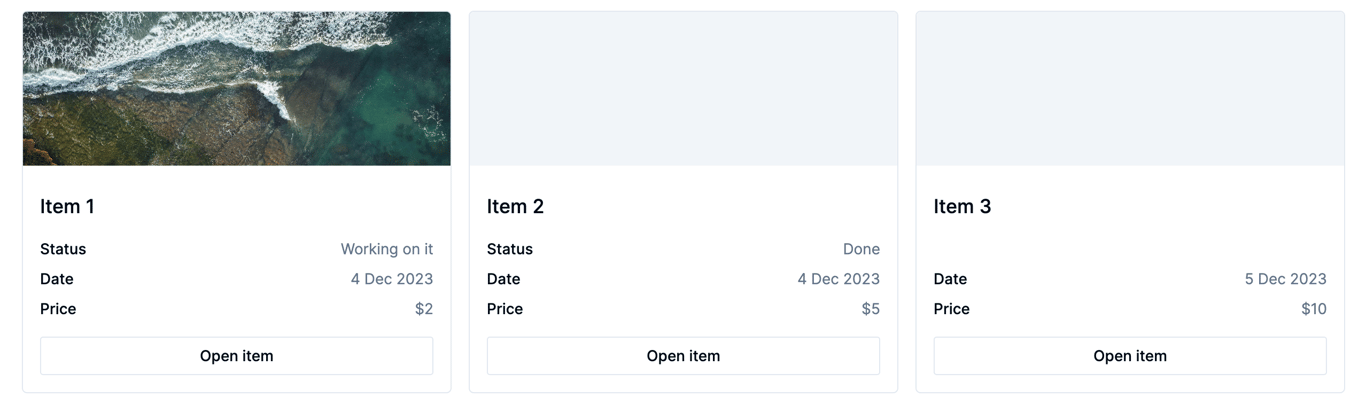Select the blank image placeholder of Item 2
1366x405 pixels.
pyautogui.click(x=683, y=89)
